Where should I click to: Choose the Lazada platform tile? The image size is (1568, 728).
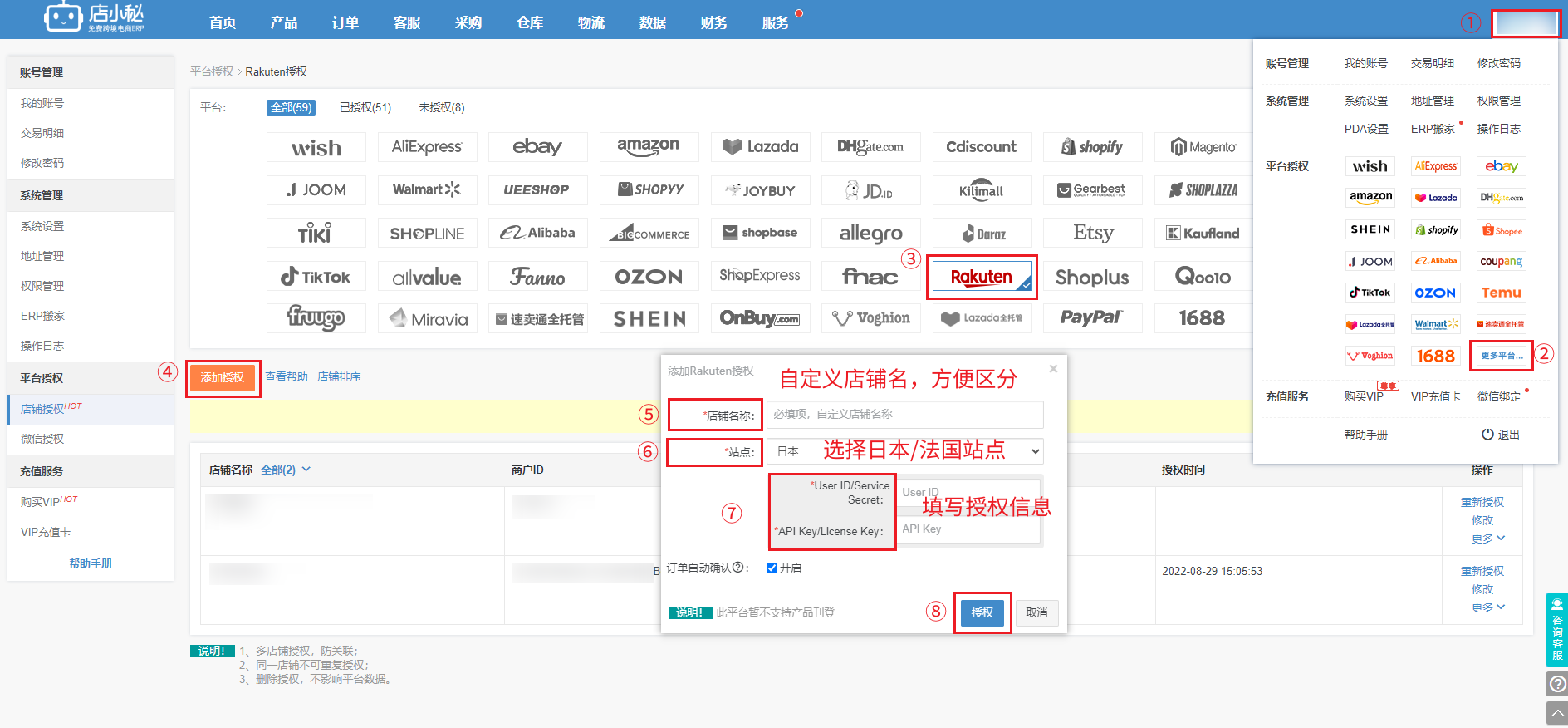click(x=760, y=147)
